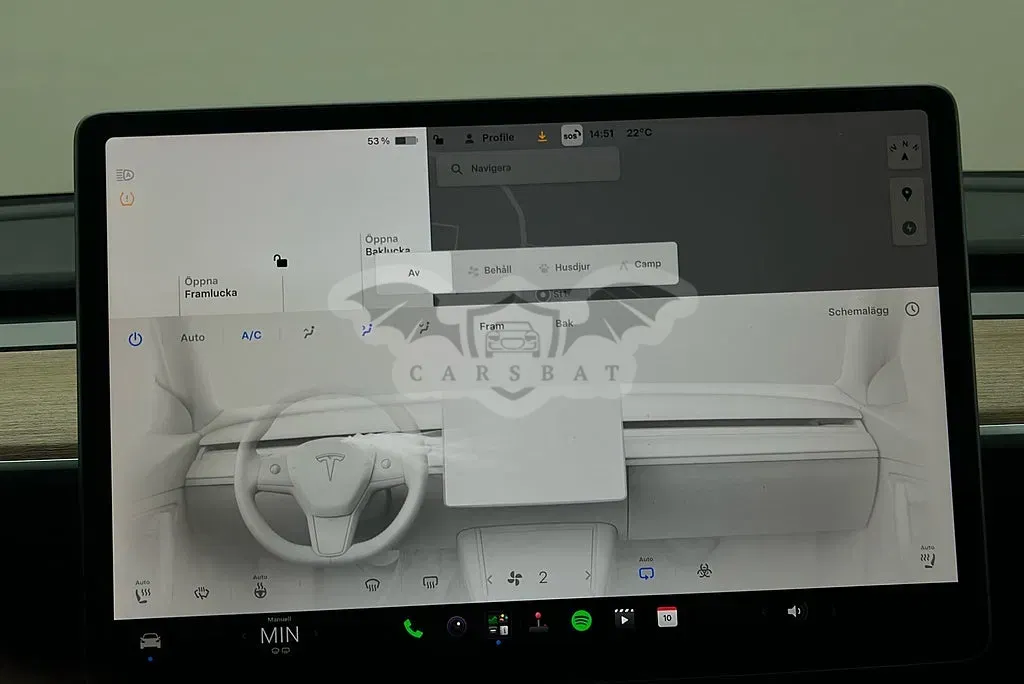Switch to Fram climate tab
Screen dimensions: 1024x684
tap(492, 326)
